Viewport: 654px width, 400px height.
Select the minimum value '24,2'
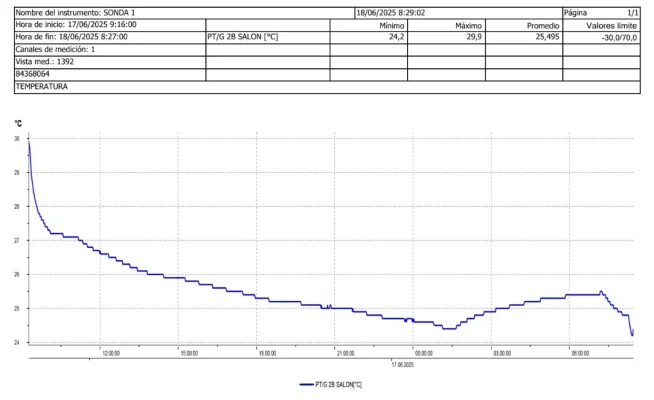pyautogui.click(x=396, y=37)
